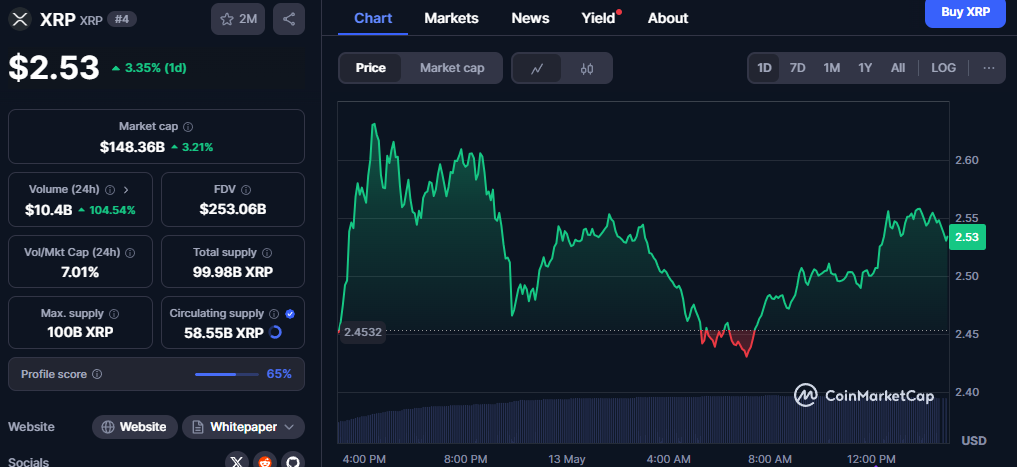Click Volume (24h) info icon
The image size is (1017, 467).
click(x=110, y=190)
